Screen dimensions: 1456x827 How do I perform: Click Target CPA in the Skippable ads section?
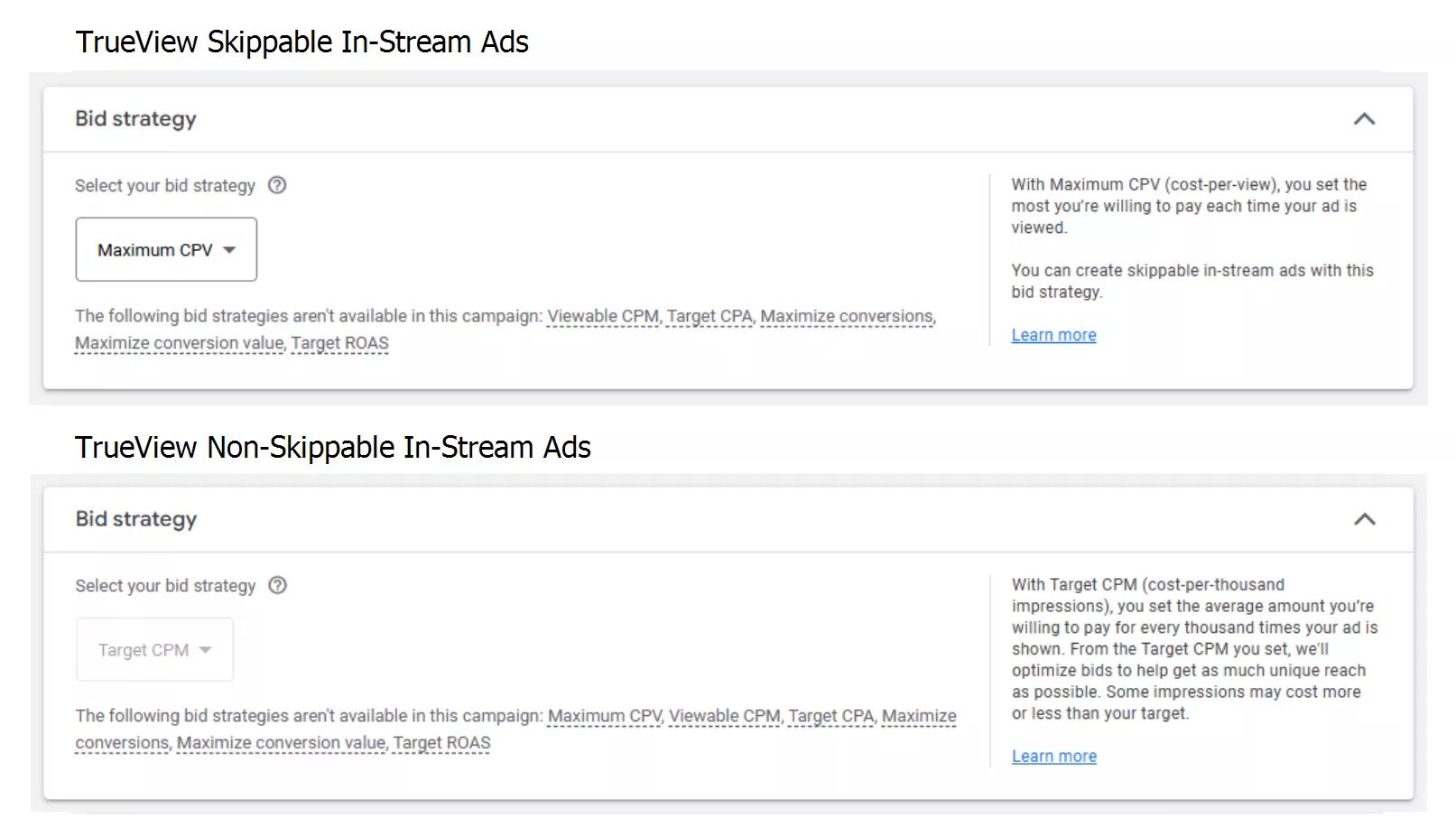pyautogui.click(x=709, y=316)
